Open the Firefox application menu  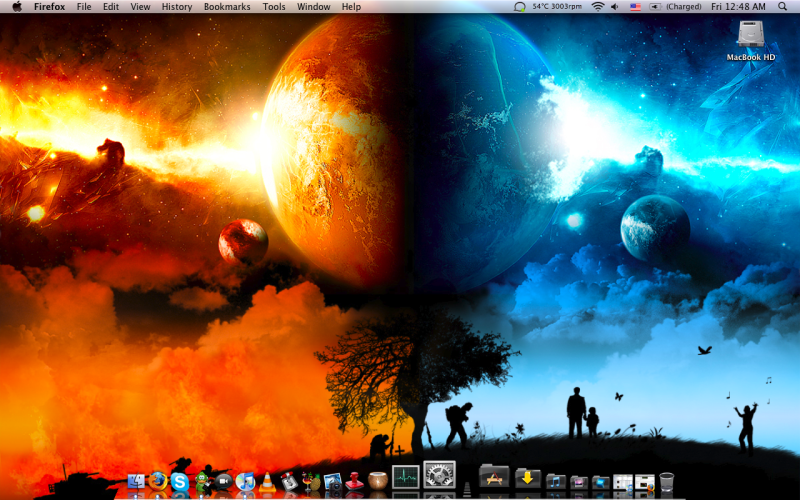49,7
